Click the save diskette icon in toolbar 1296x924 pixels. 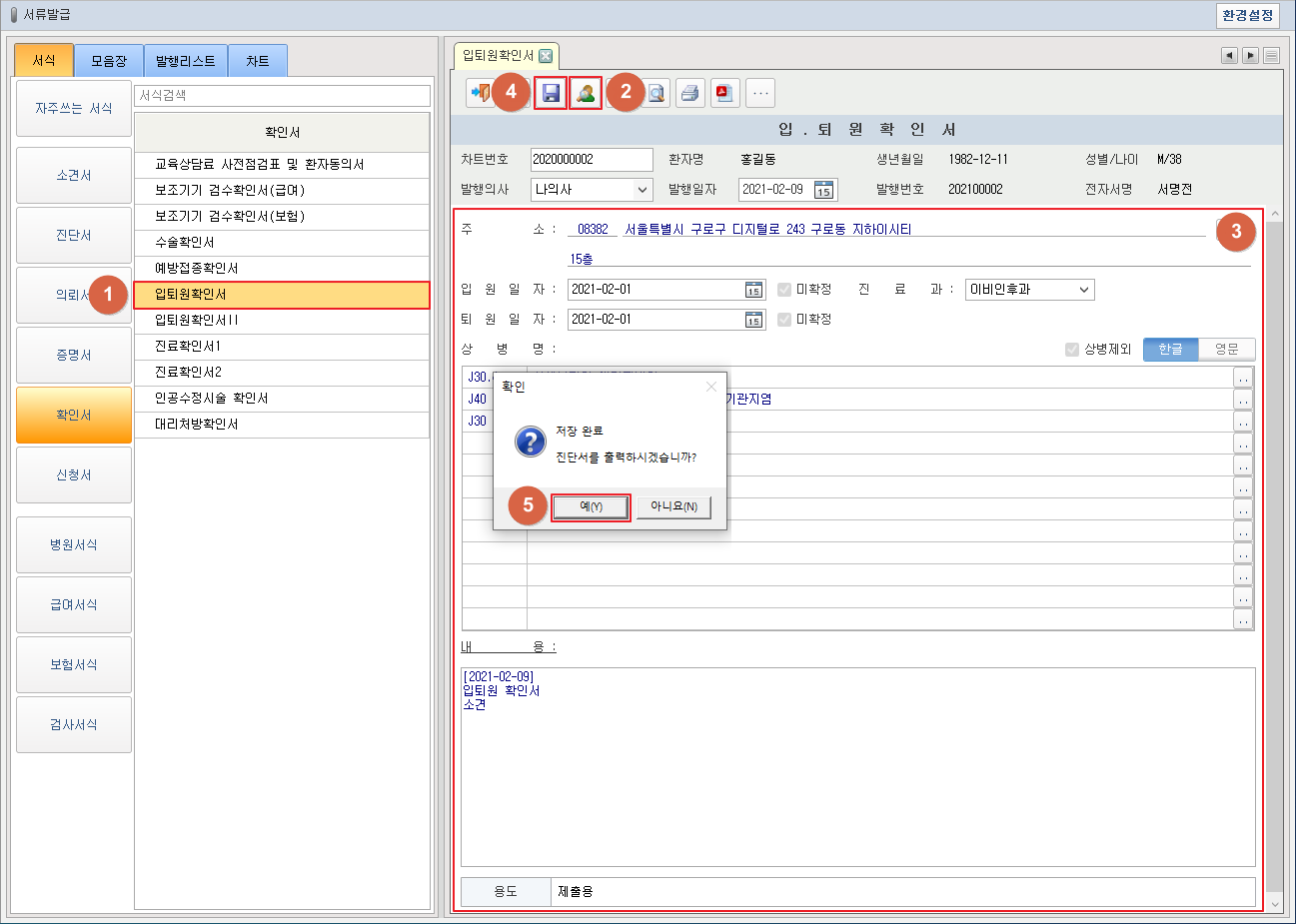tap(551, 93)
